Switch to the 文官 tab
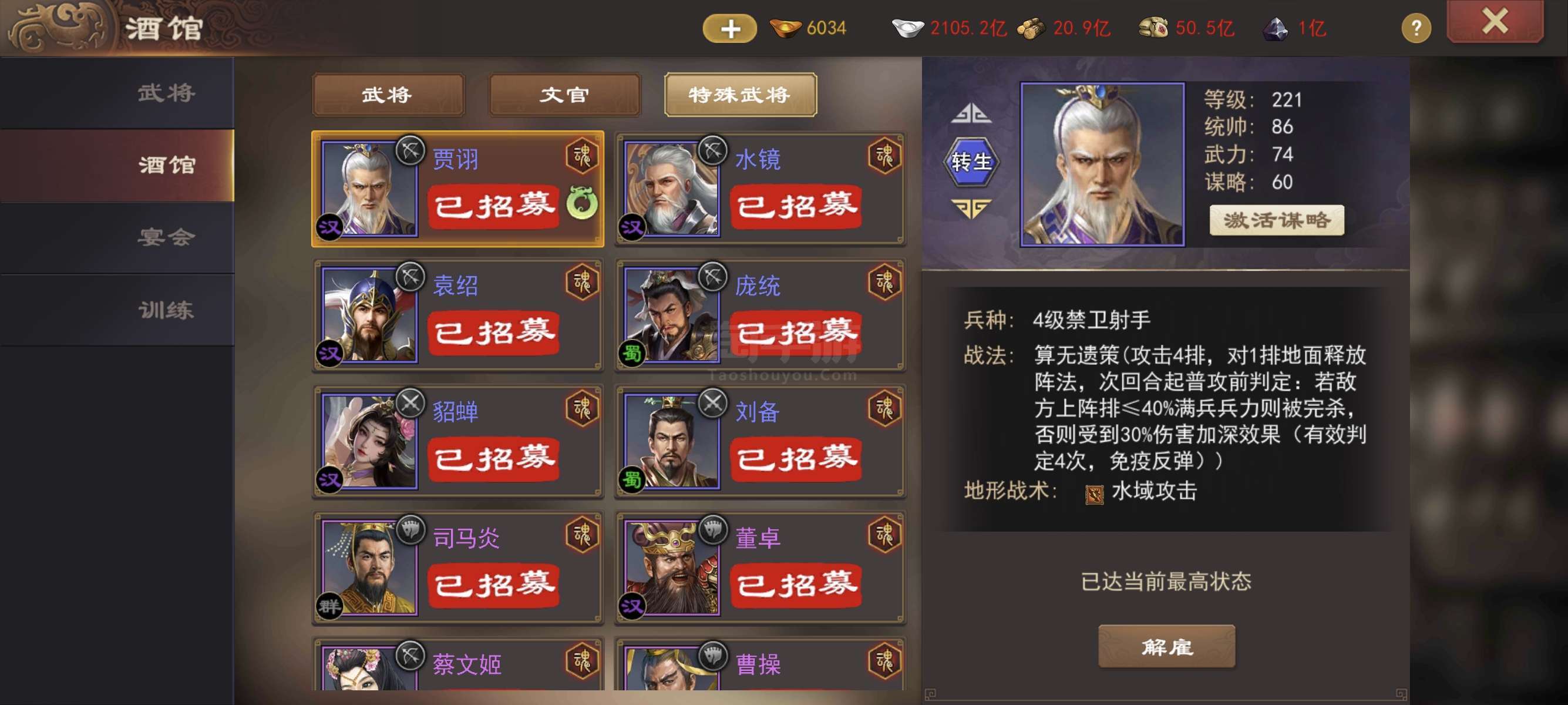The width and height of the screenshot is (1568, 705). pos(564,95)
